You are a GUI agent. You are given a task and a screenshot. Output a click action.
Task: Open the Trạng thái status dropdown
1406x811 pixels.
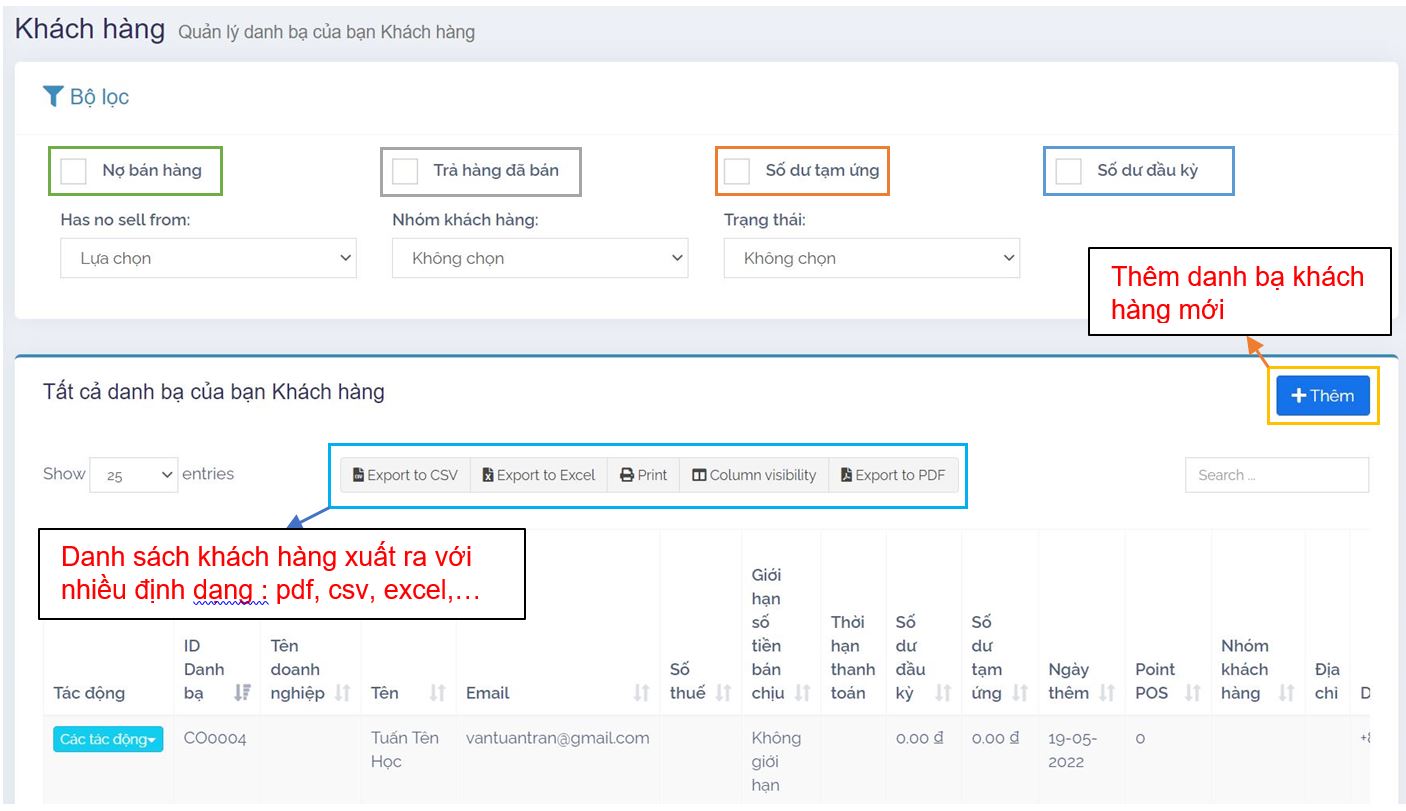point(871,258)
